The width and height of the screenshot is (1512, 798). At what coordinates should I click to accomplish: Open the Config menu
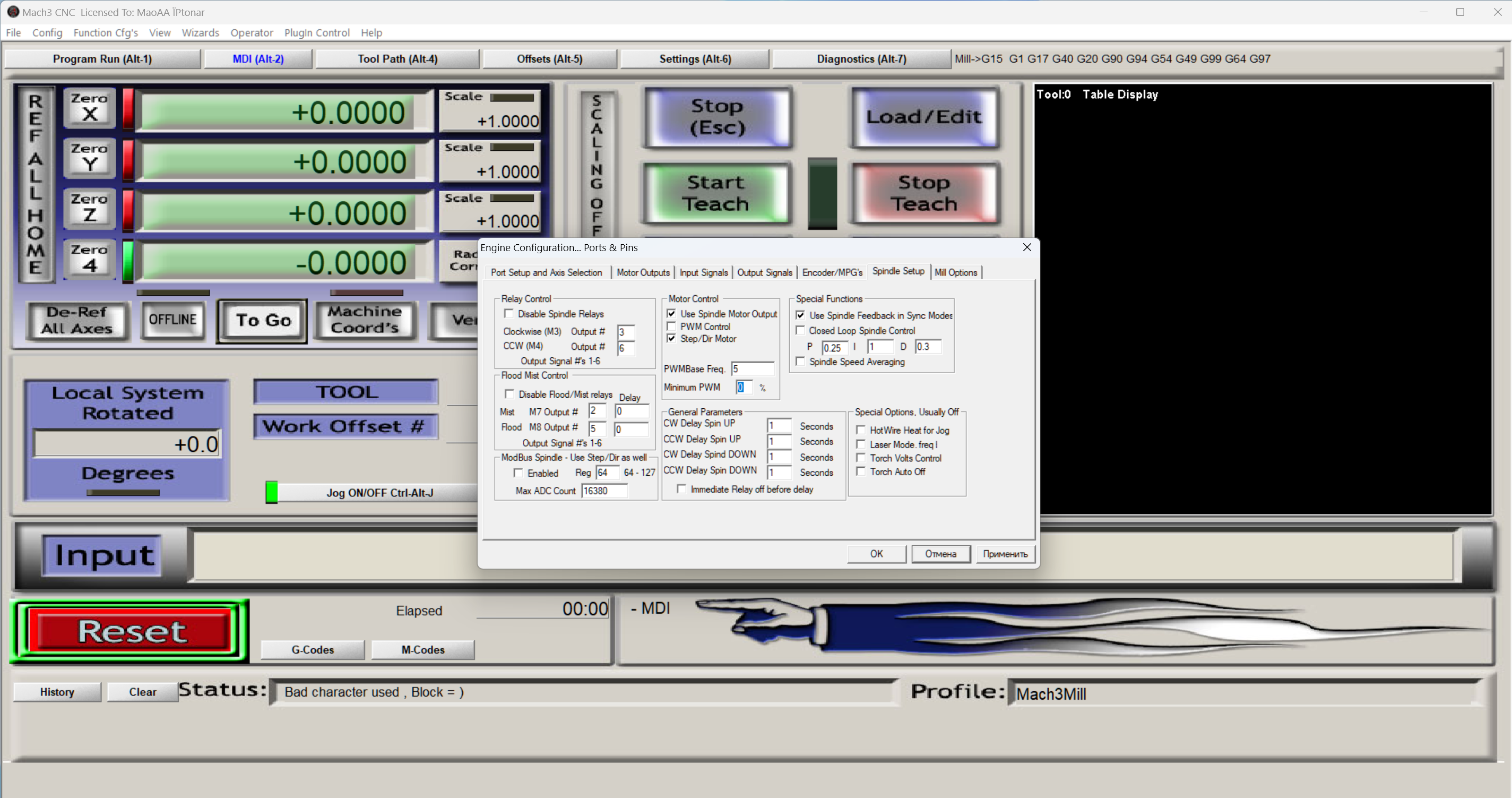tap(47, 33)
